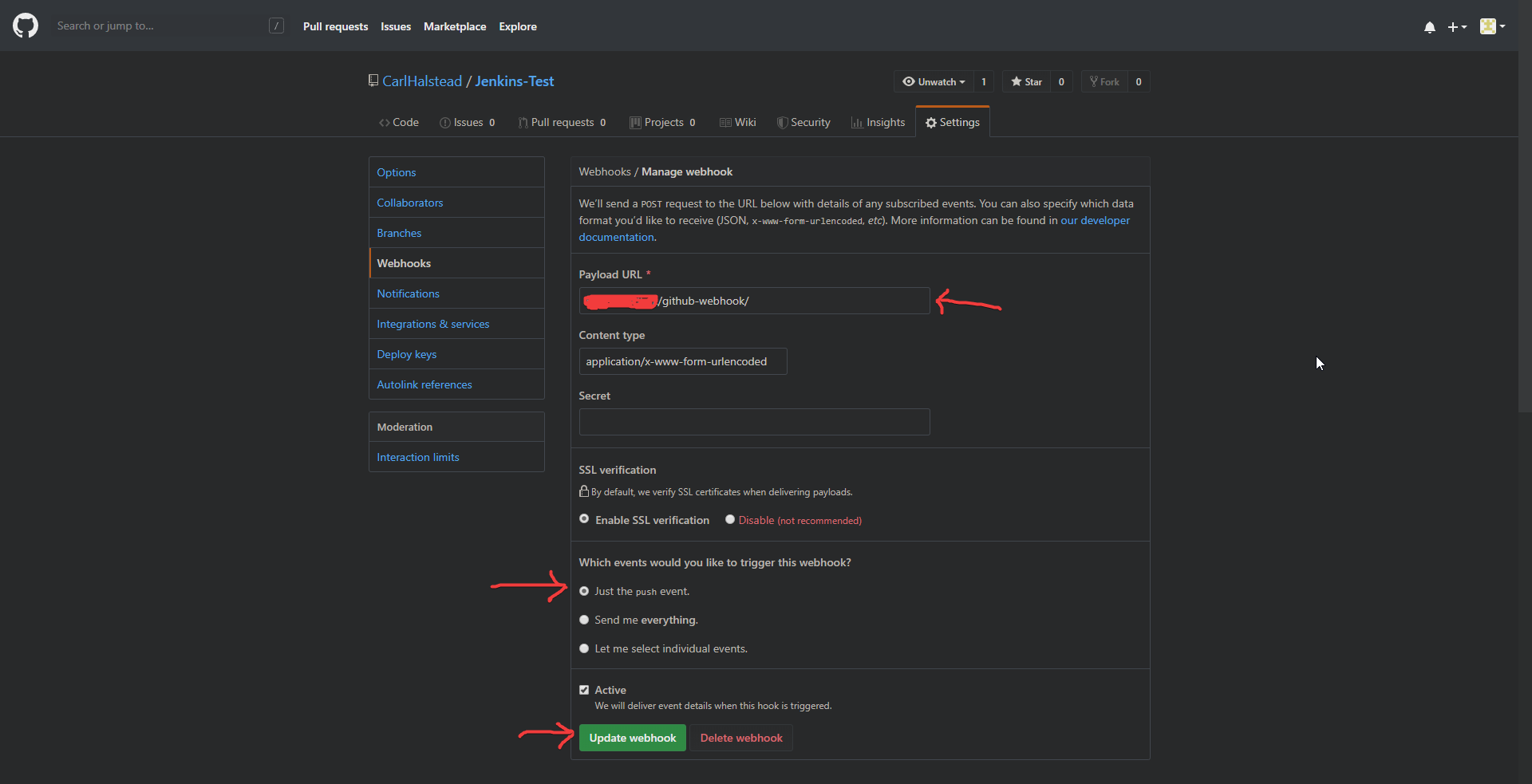This screenshot has width=1532, height=784.
Task: Open Integrations & services settings
Action: (456, 324)
